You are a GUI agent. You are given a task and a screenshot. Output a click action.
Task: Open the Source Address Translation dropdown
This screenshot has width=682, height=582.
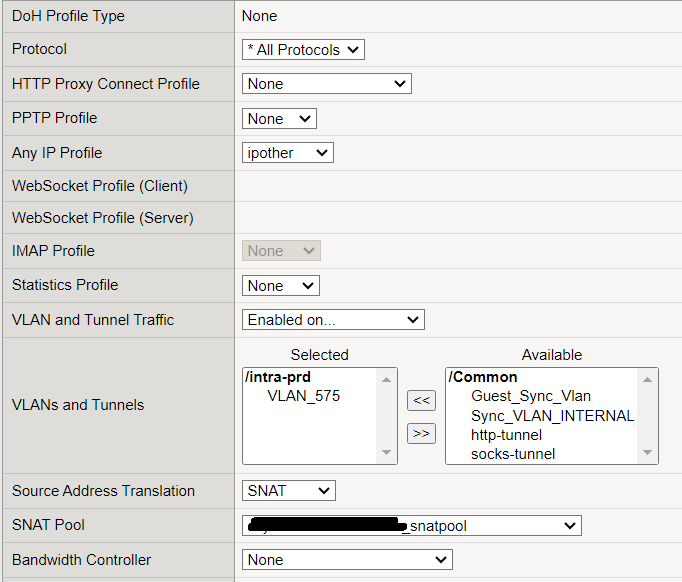(x=288, y=491)
